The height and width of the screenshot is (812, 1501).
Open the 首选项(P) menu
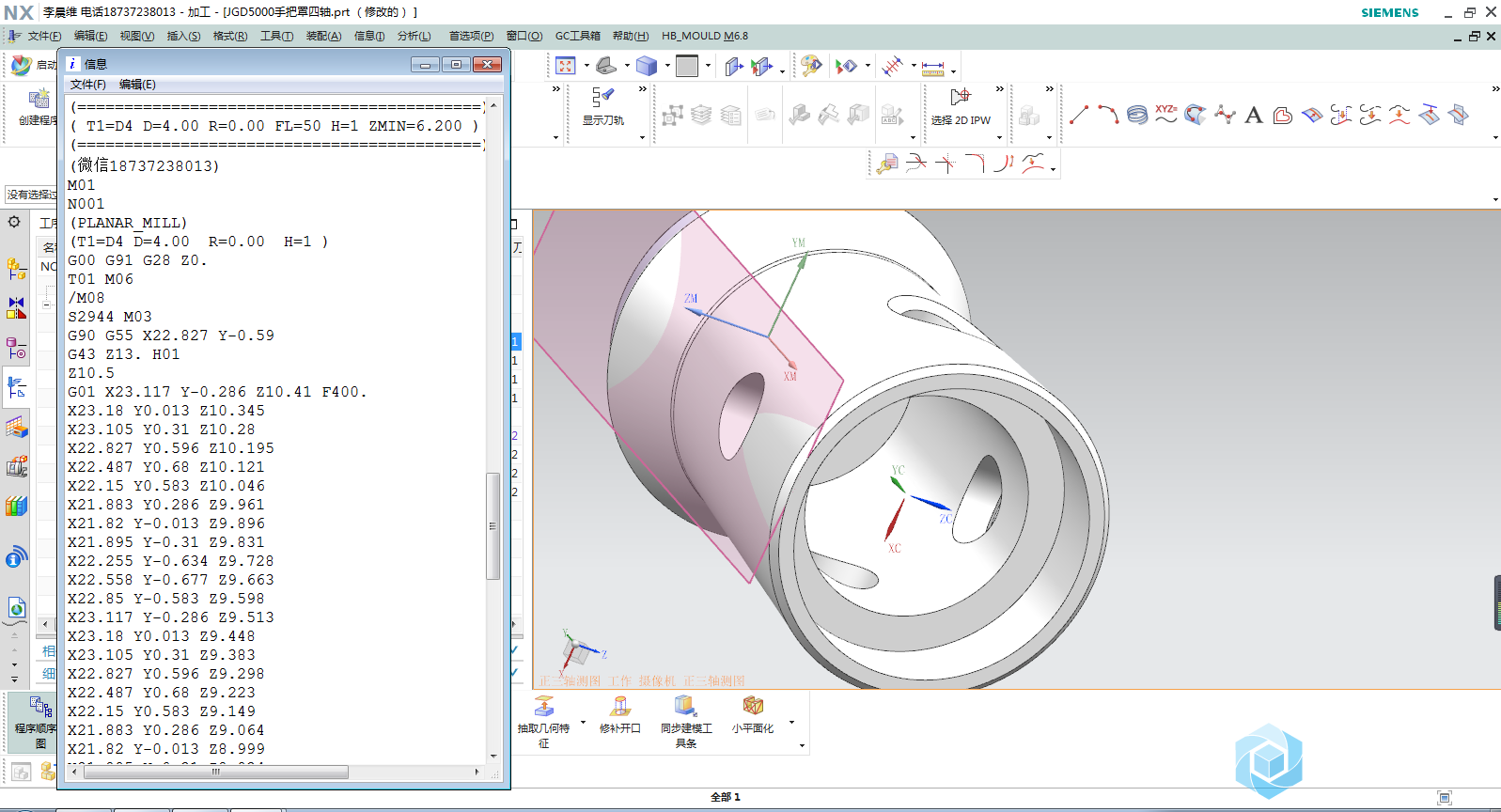point(471,36)
